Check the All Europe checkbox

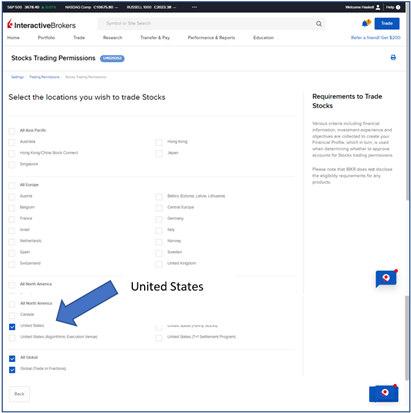pos(12,185)
